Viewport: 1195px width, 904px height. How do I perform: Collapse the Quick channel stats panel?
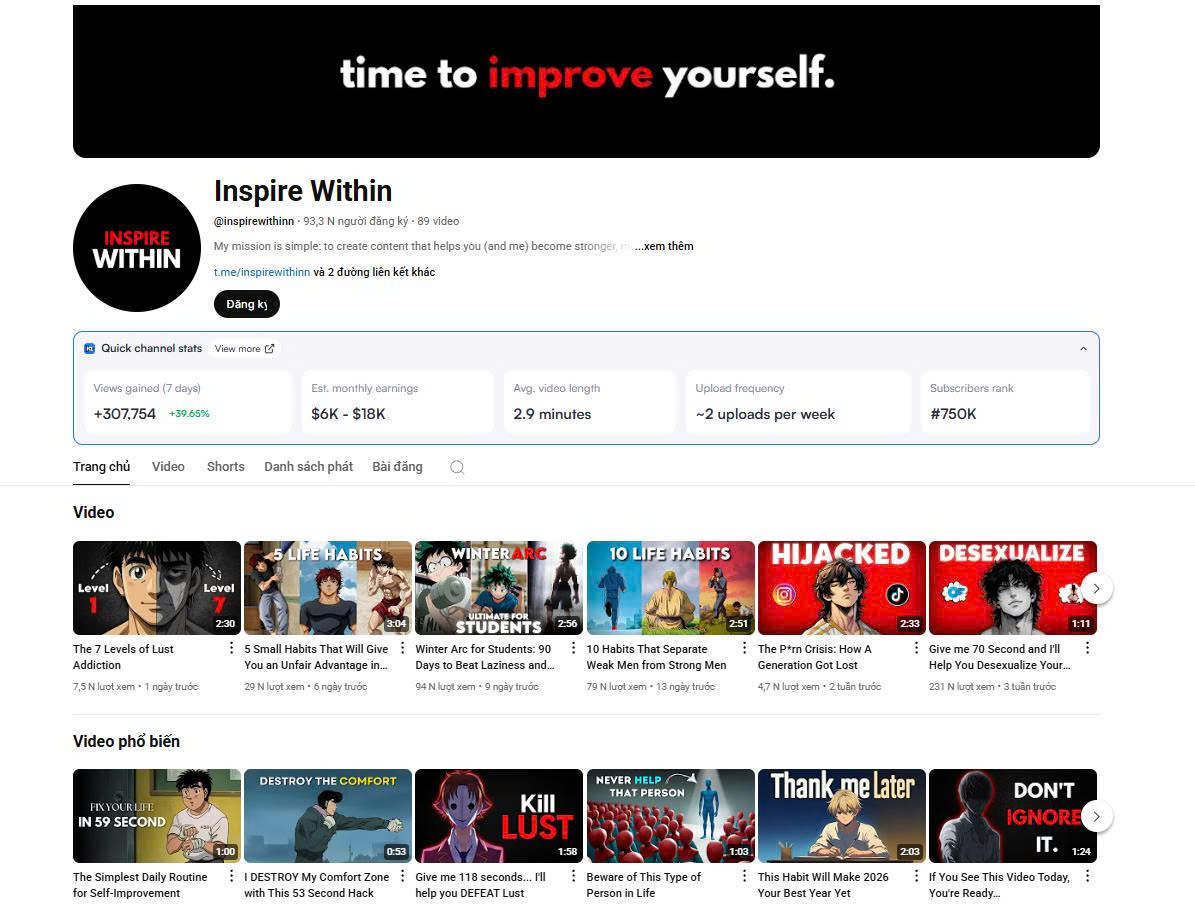click(x=1083, y=349)
